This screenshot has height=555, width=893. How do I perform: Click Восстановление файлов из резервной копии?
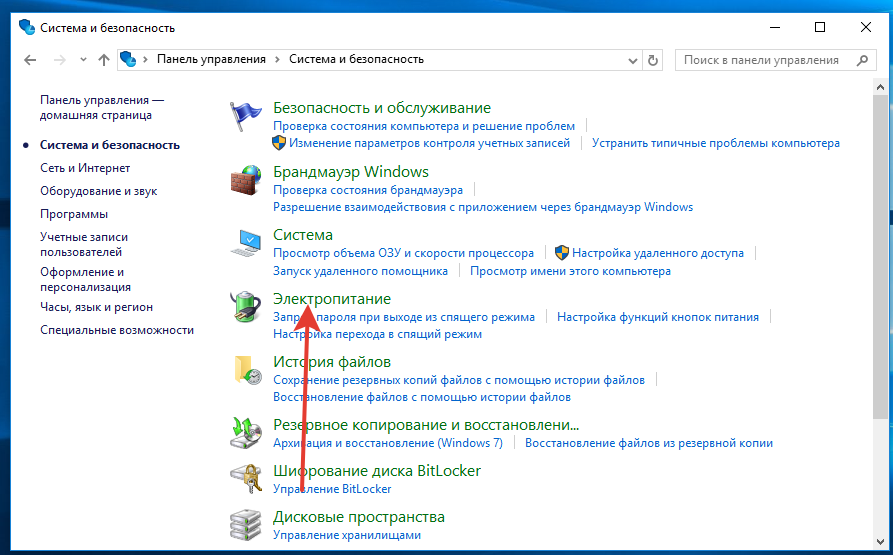(x=649, y=443)
